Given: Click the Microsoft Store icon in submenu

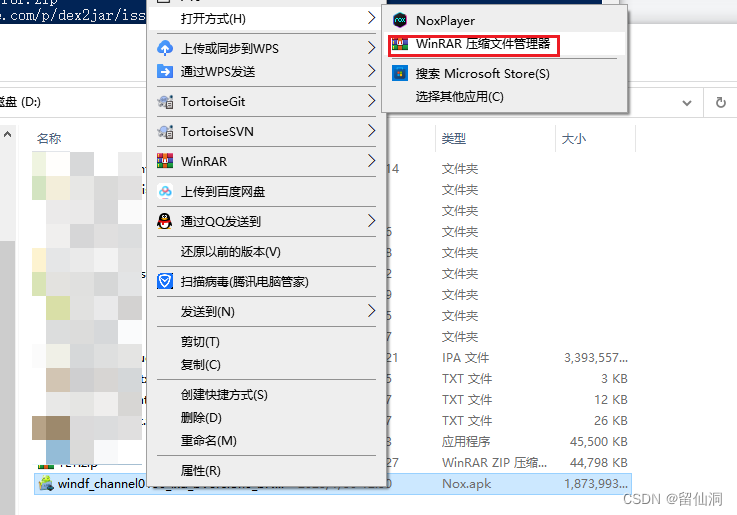Looking at the screenshot, I should [400, 74].
